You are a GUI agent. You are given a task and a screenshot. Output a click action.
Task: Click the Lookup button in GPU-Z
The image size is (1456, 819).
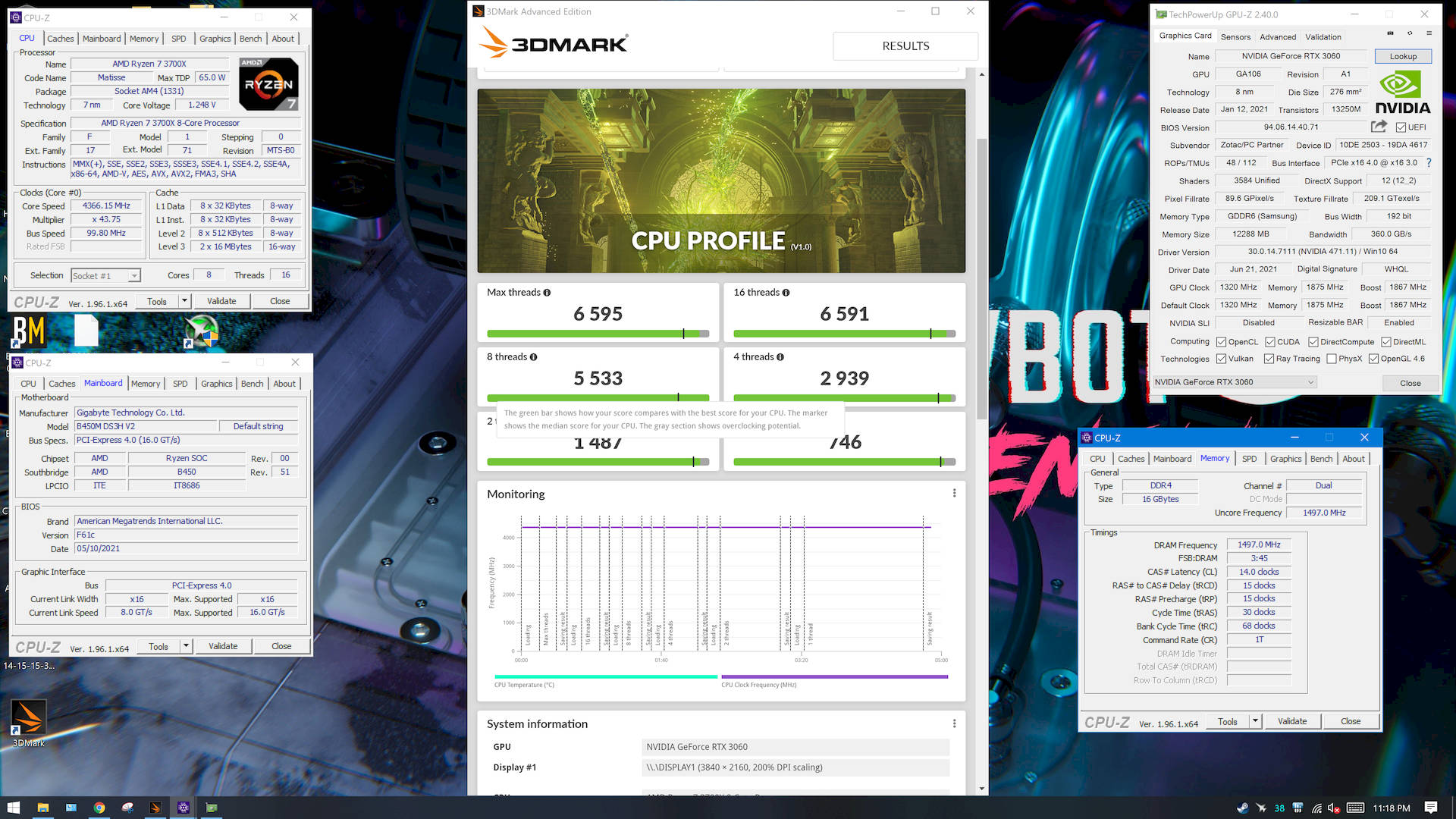coord(1403,56)
